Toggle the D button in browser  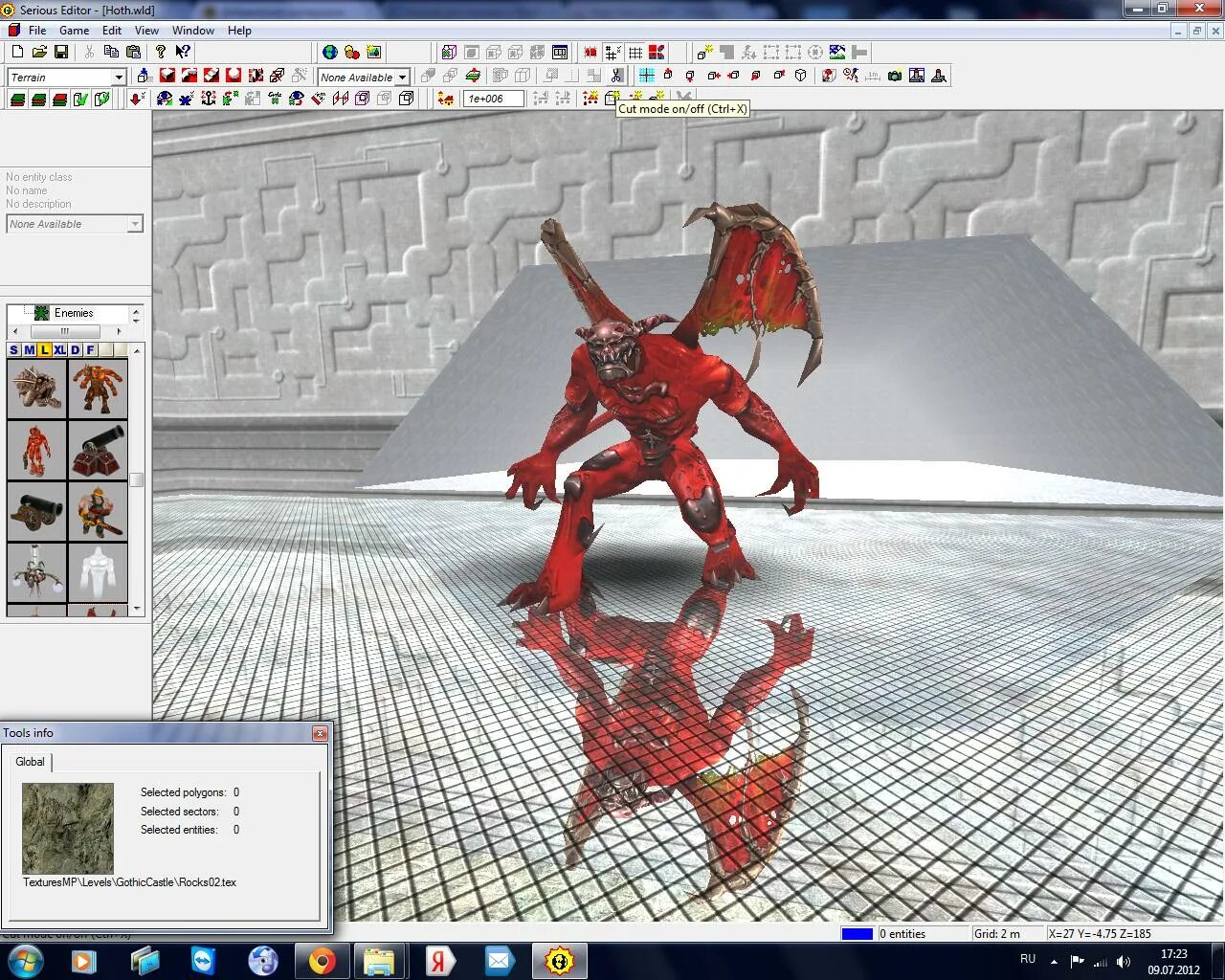(75, 350)
